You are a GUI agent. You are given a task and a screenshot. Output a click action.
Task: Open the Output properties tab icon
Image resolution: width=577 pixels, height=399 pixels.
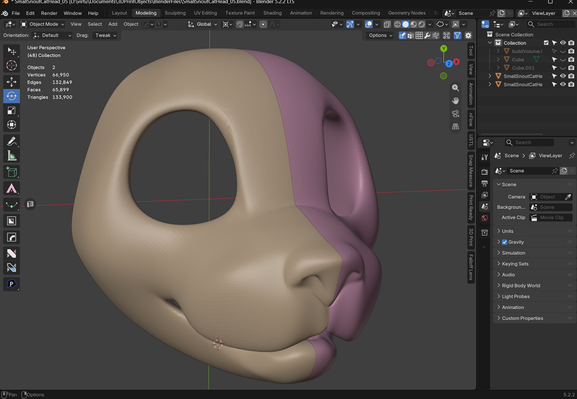pyautogui.click(x=484, y=183)
